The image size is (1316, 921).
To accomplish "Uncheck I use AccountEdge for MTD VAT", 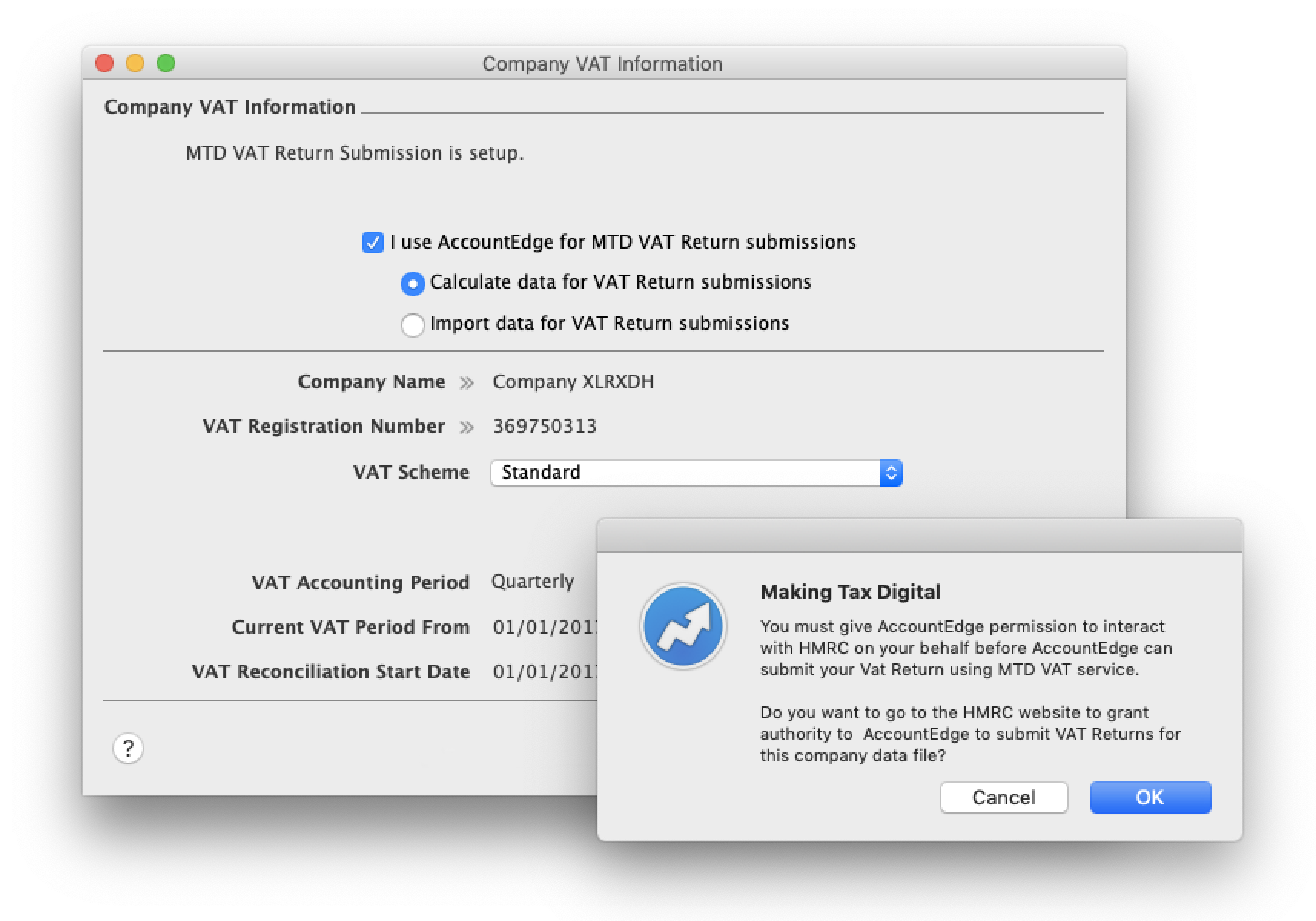I will tap(372, 243).
